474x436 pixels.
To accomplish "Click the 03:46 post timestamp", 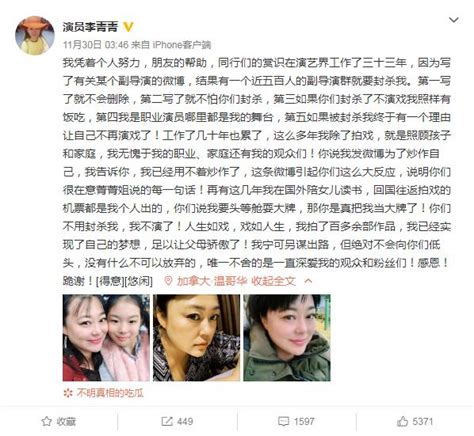I will pyautogui.click(x=117, y=45).
